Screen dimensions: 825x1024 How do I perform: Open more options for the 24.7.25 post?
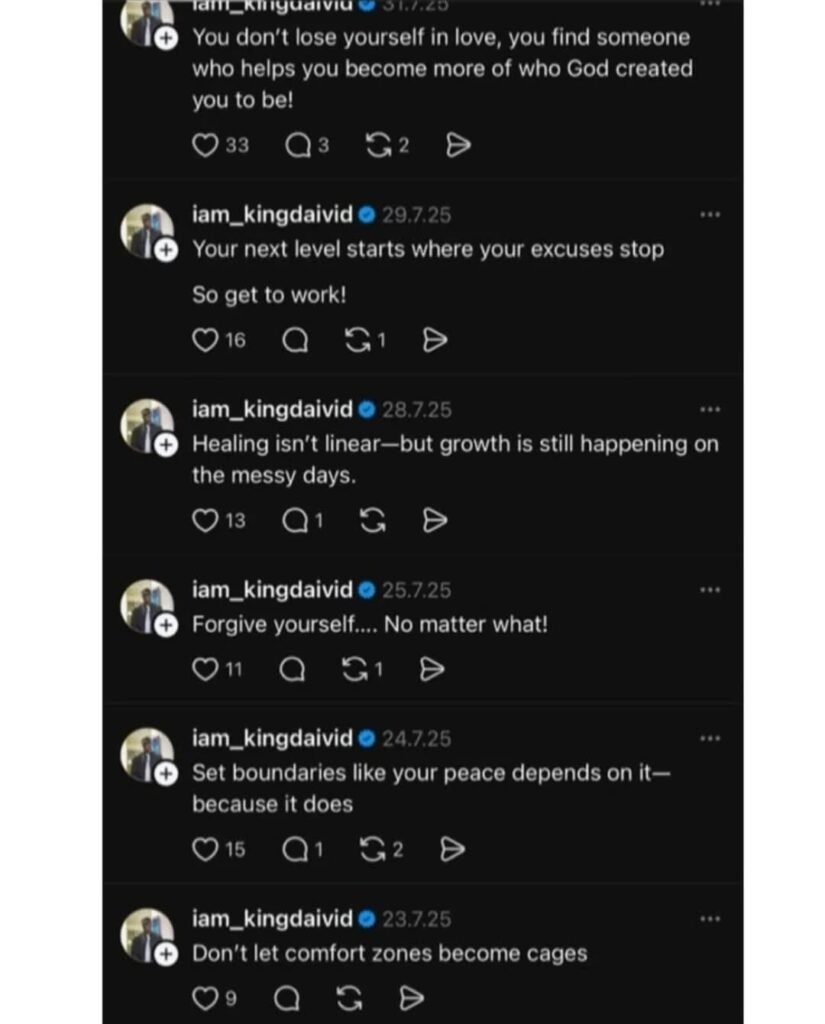(710, 738)
